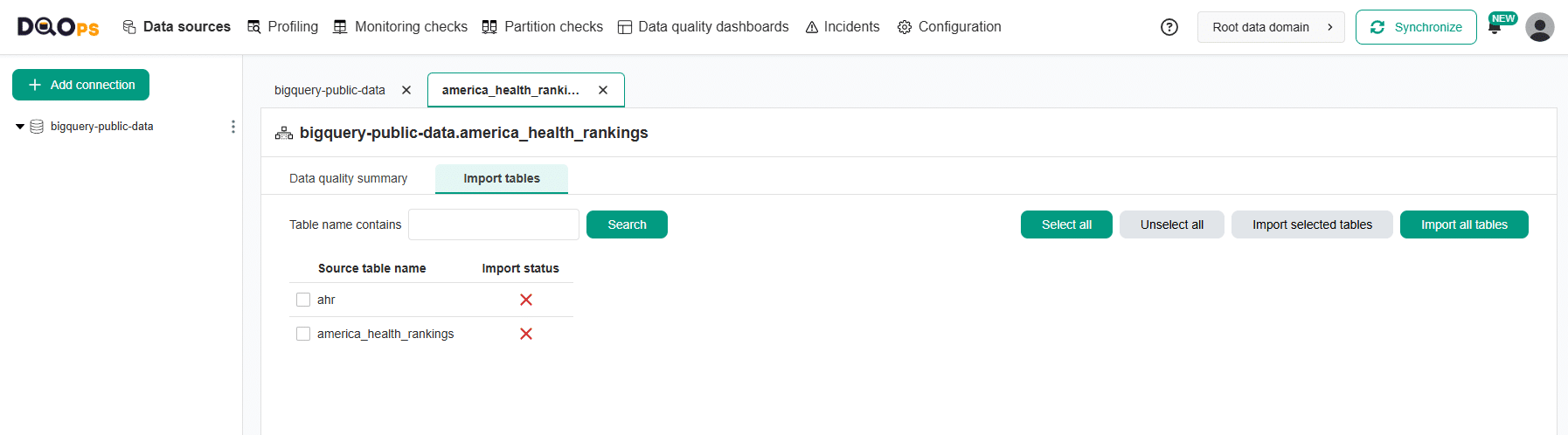Click america_health_rankings import status X icon
This screenshot has width=1568, height=435.
point(526,334)
